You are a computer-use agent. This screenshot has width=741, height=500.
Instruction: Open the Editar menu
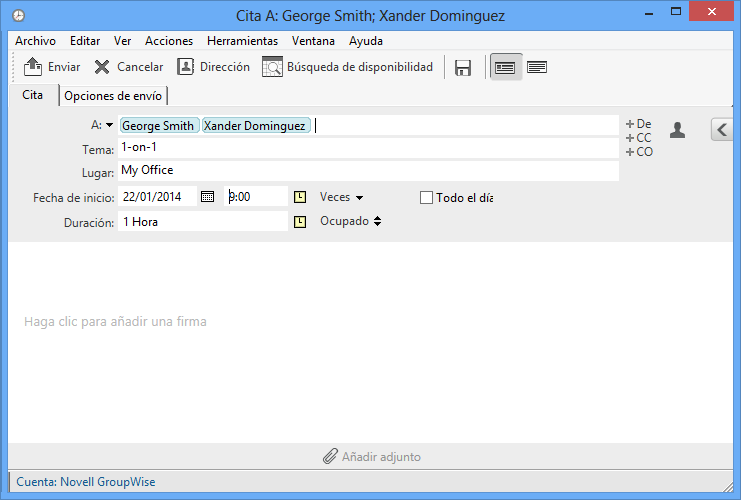click(85, 41)
